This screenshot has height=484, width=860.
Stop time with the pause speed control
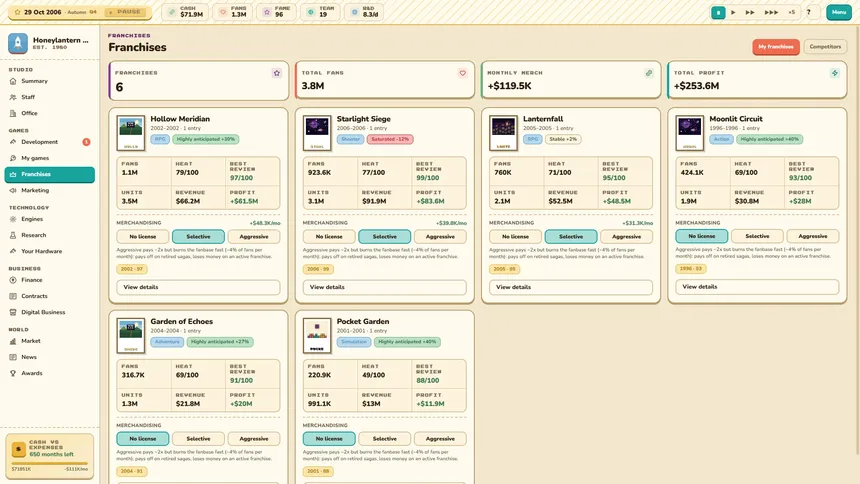pos(718,12)
